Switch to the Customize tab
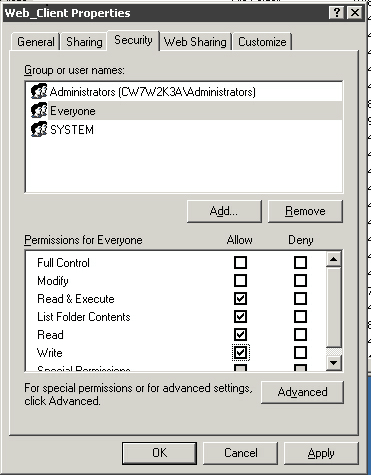Image resolution: width=371 pixels, height=475 pixels. tap(262, 42)
